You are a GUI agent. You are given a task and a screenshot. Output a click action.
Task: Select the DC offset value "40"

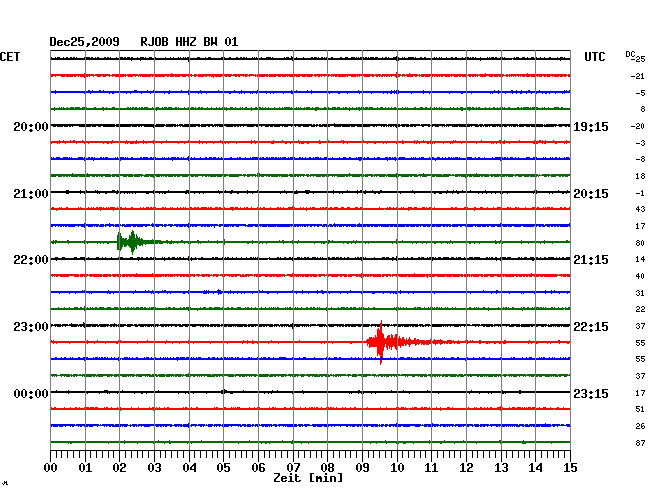[x=640, y=276]
